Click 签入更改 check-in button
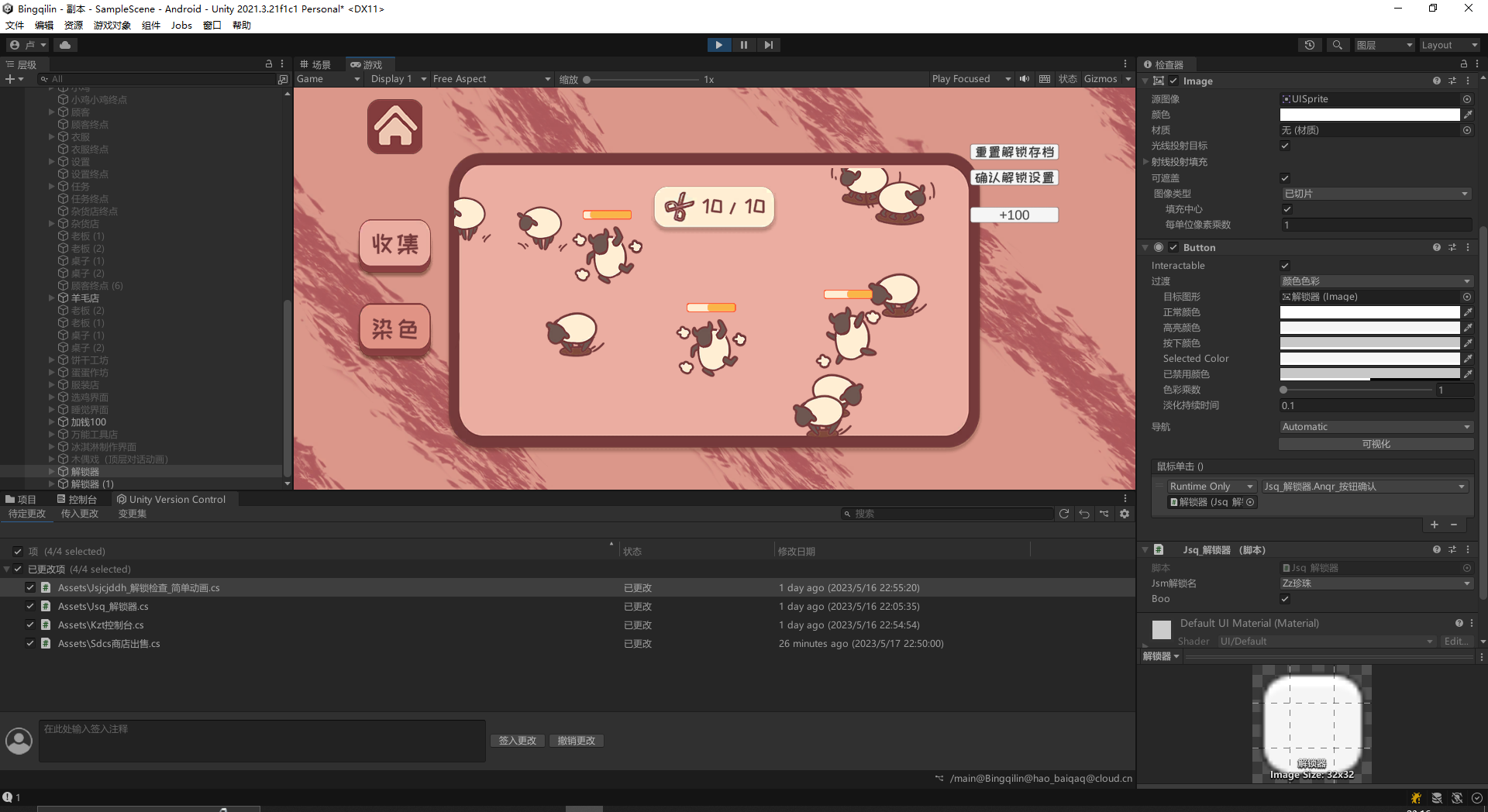Screen dimensions: 1488x812 pyautogui.click(x=518, y=741)
